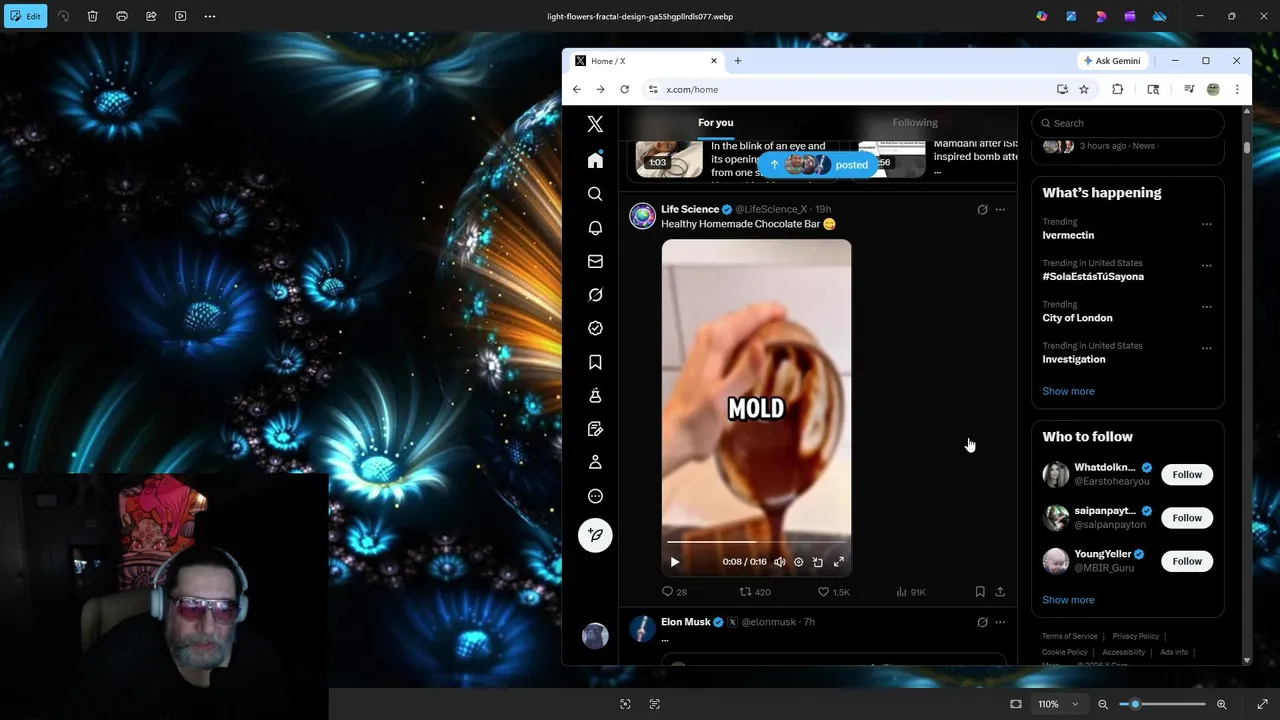
Task: Bookmark this page with the star icon
Action: (1084, 89)
